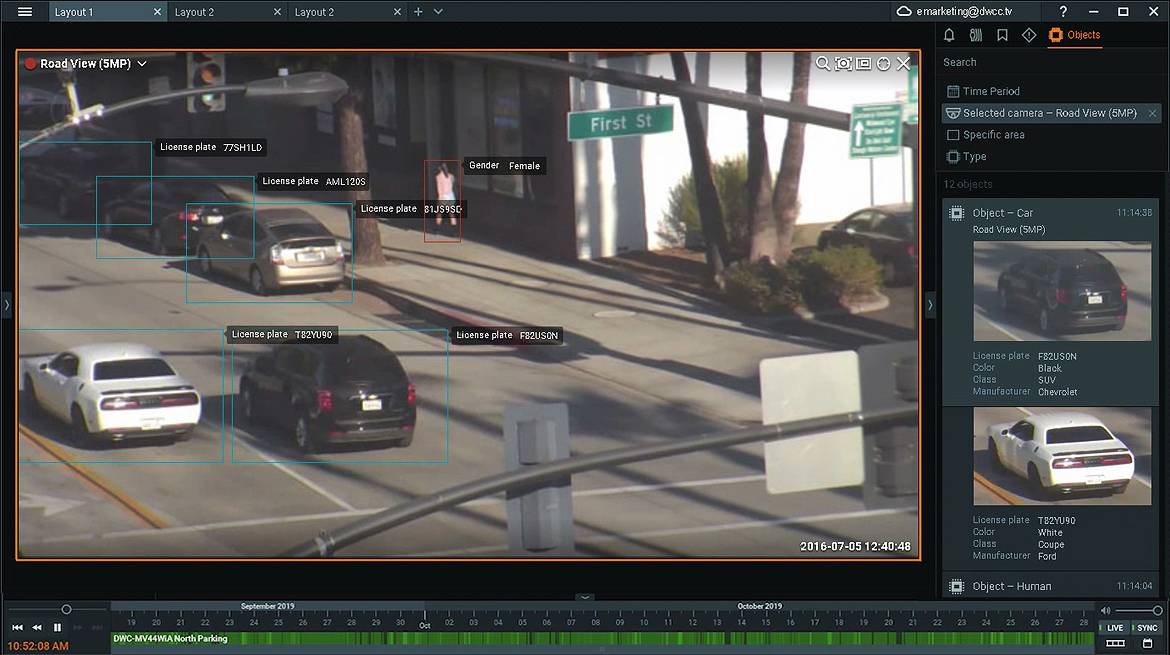The width and height of the screenshot is (1170, 655).
Task: Adjust the playback speed slider handle
Action: 66,609
